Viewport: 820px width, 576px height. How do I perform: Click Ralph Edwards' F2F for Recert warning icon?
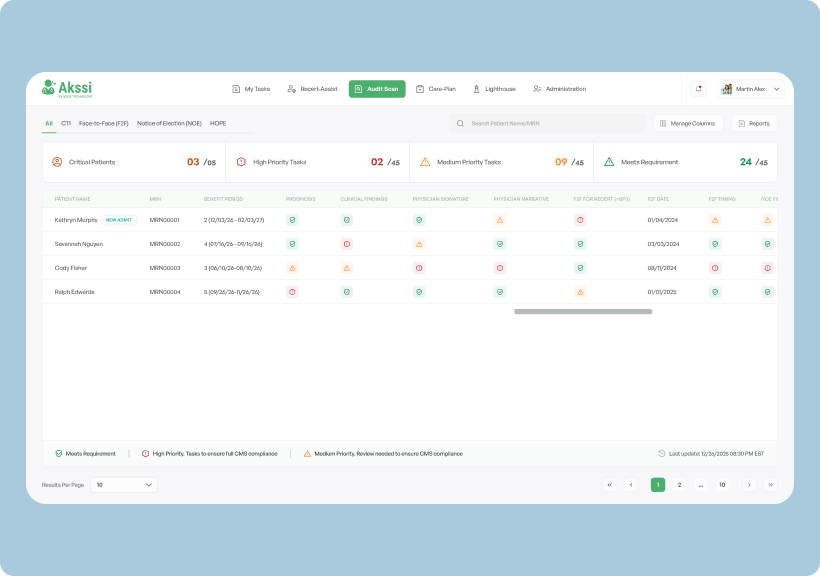[580, 292]
